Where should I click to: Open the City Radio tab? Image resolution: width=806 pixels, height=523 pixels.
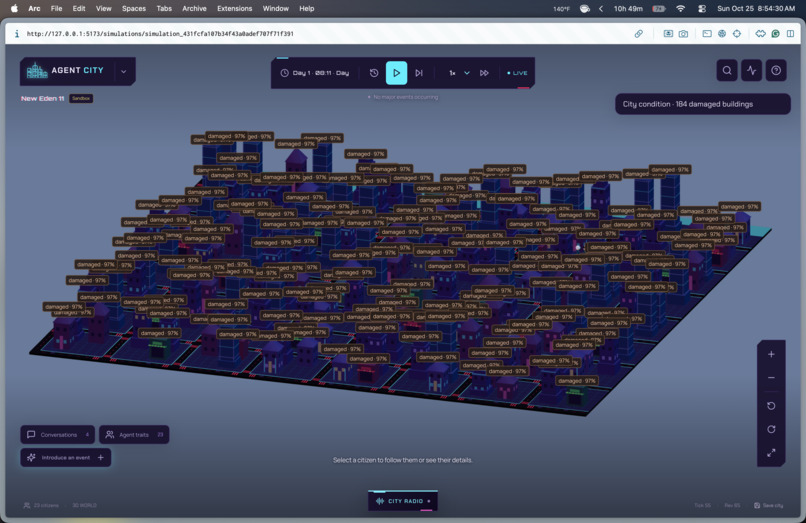click(x=403, y=501)
